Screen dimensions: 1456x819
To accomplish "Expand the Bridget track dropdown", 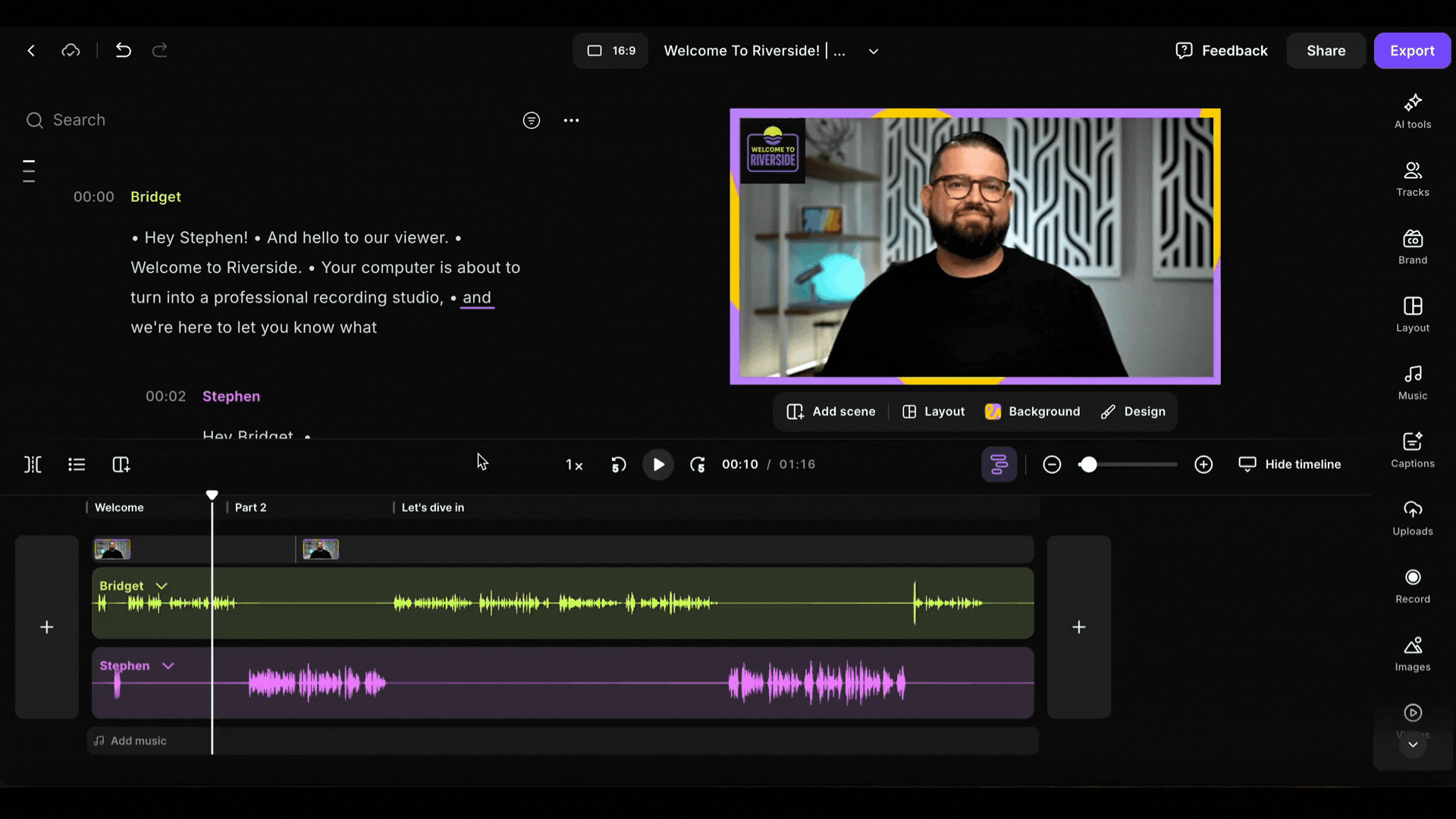I will tap(162, 586).
